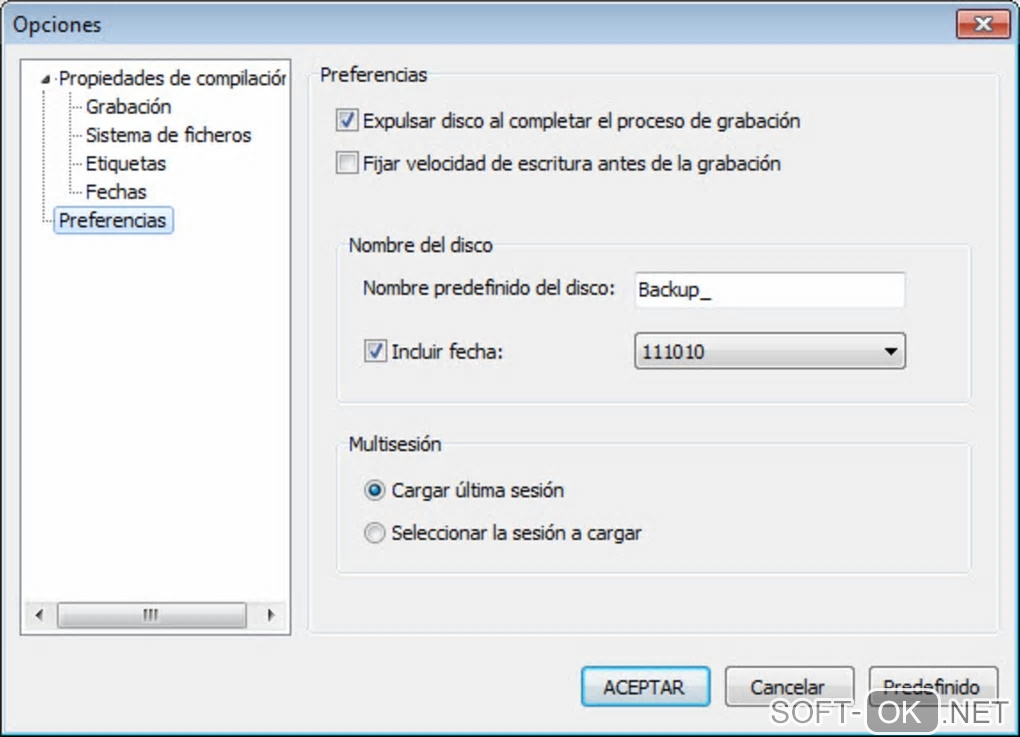1020x737 pixels.
Task: Click the Nombre predefinido del disco field
Action: [x=768, y=290]
